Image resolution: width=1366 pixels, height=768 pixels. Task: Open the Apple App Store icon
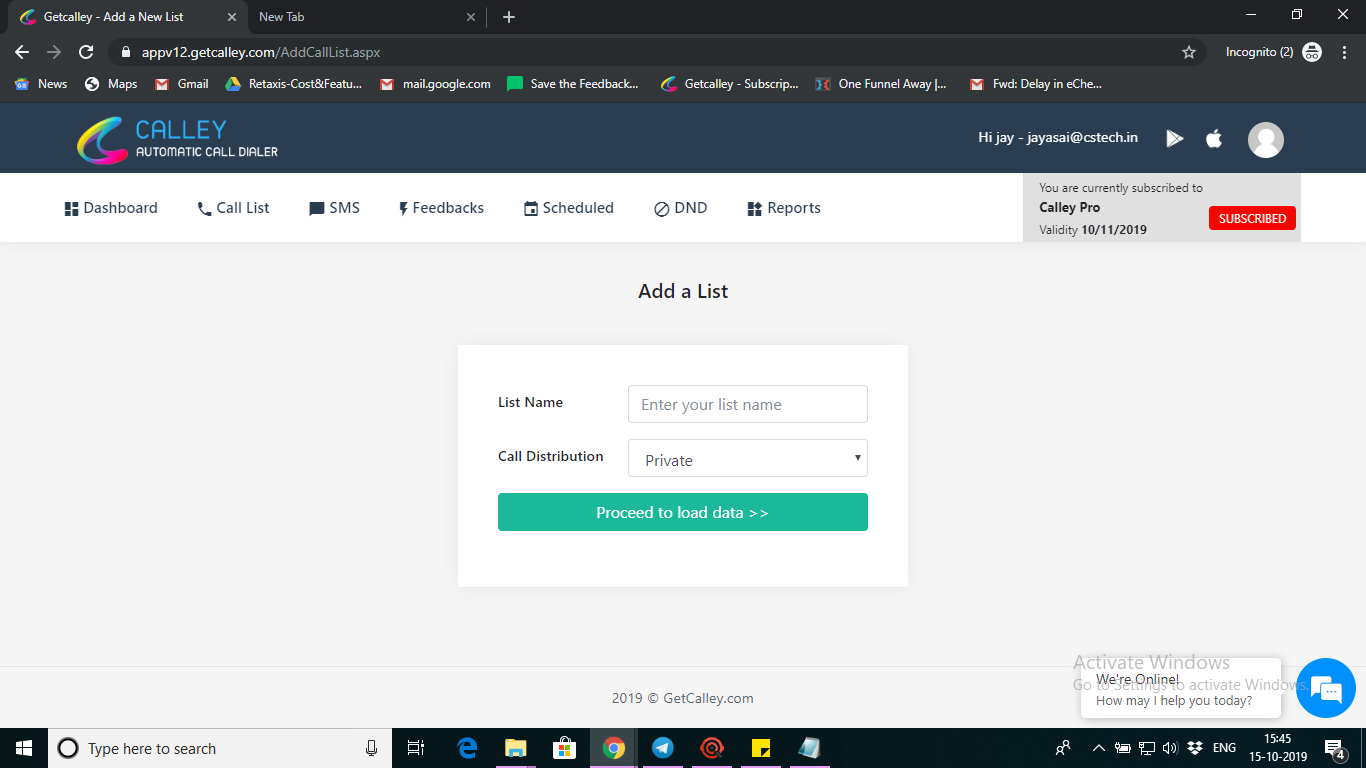(x=1214, y=138)
